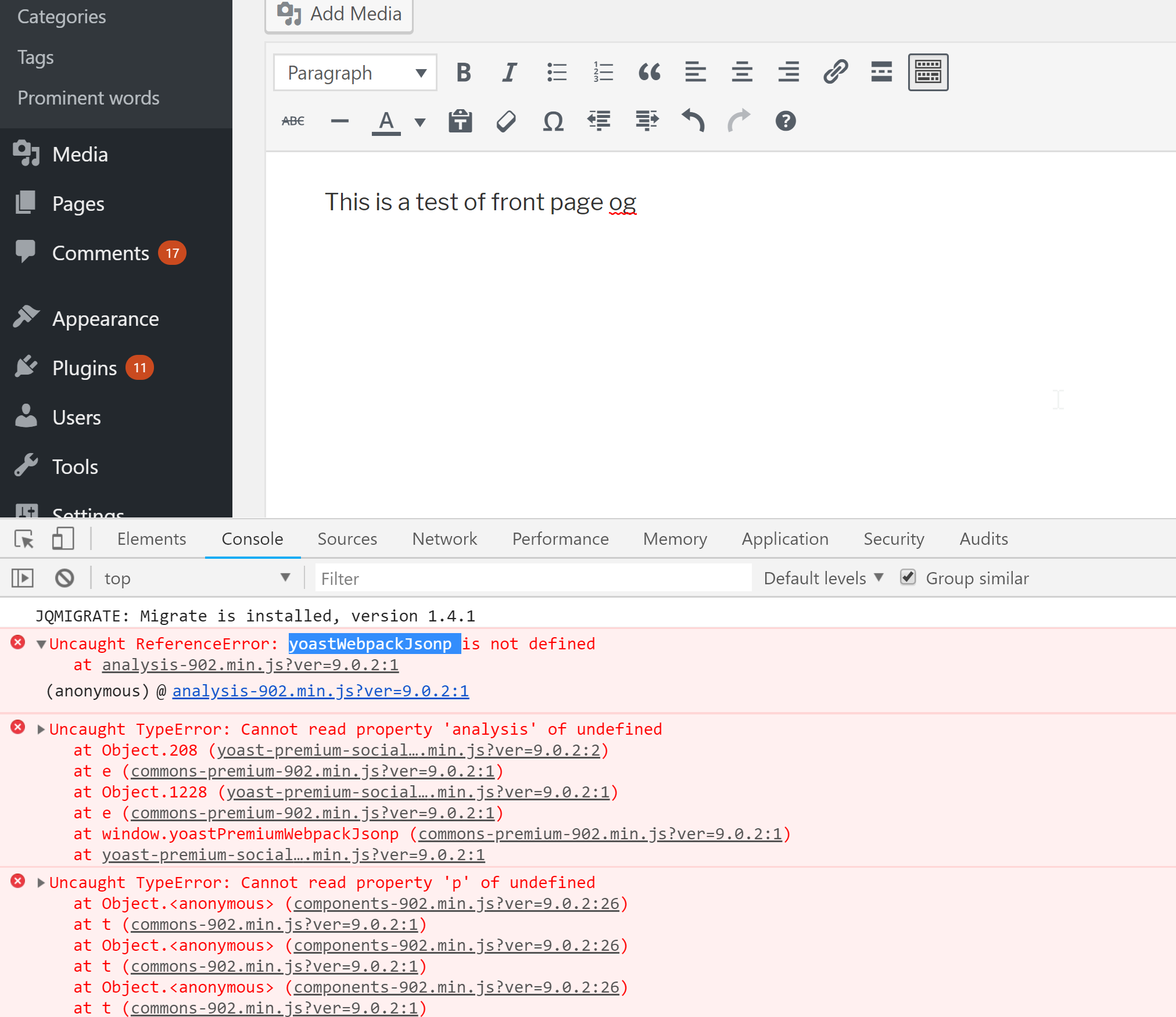The height and width of the screenshot is (1017, 1176).
Task: Open the top JavaScript context selector
Action: (x=197, y=578)
